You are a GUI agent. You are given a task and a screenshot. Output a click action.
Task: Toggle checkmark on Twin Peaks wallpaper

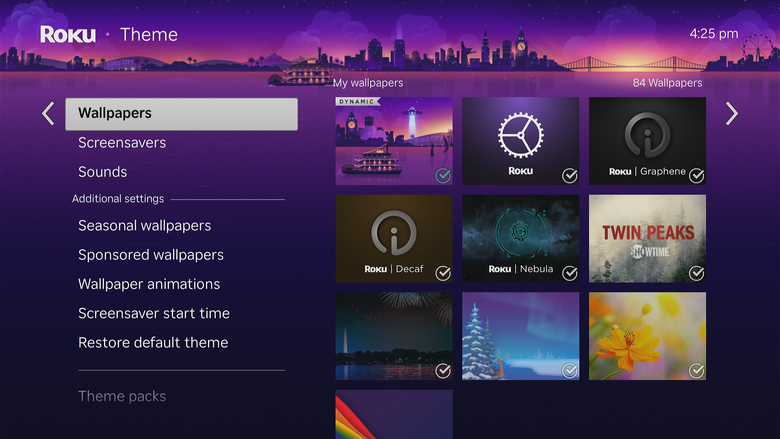click(696, 273)
